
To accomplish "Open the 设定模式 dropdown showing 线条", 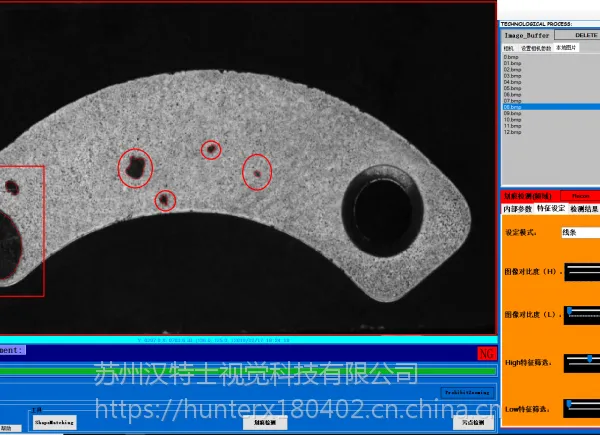I will point(580,232).
